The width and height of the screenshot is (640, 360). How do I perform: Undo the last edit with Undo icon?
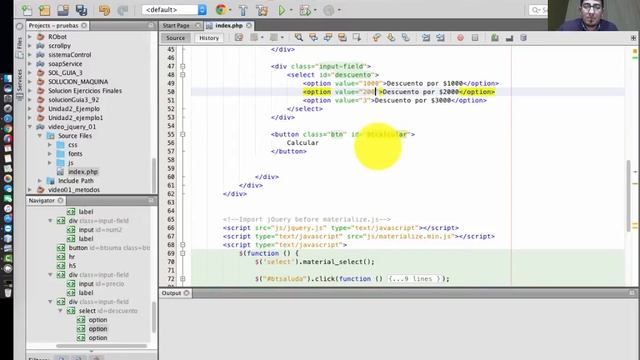click(x=104, y=10)
